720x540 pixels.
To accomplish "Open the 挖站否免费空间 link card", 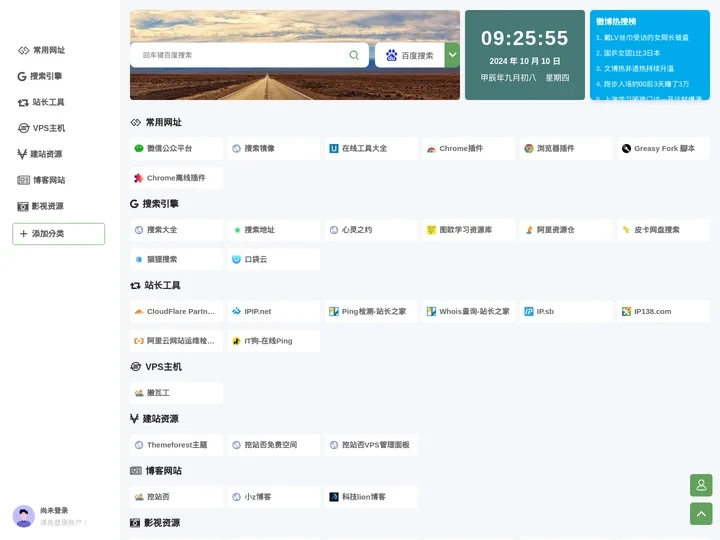I will [274, 445].
